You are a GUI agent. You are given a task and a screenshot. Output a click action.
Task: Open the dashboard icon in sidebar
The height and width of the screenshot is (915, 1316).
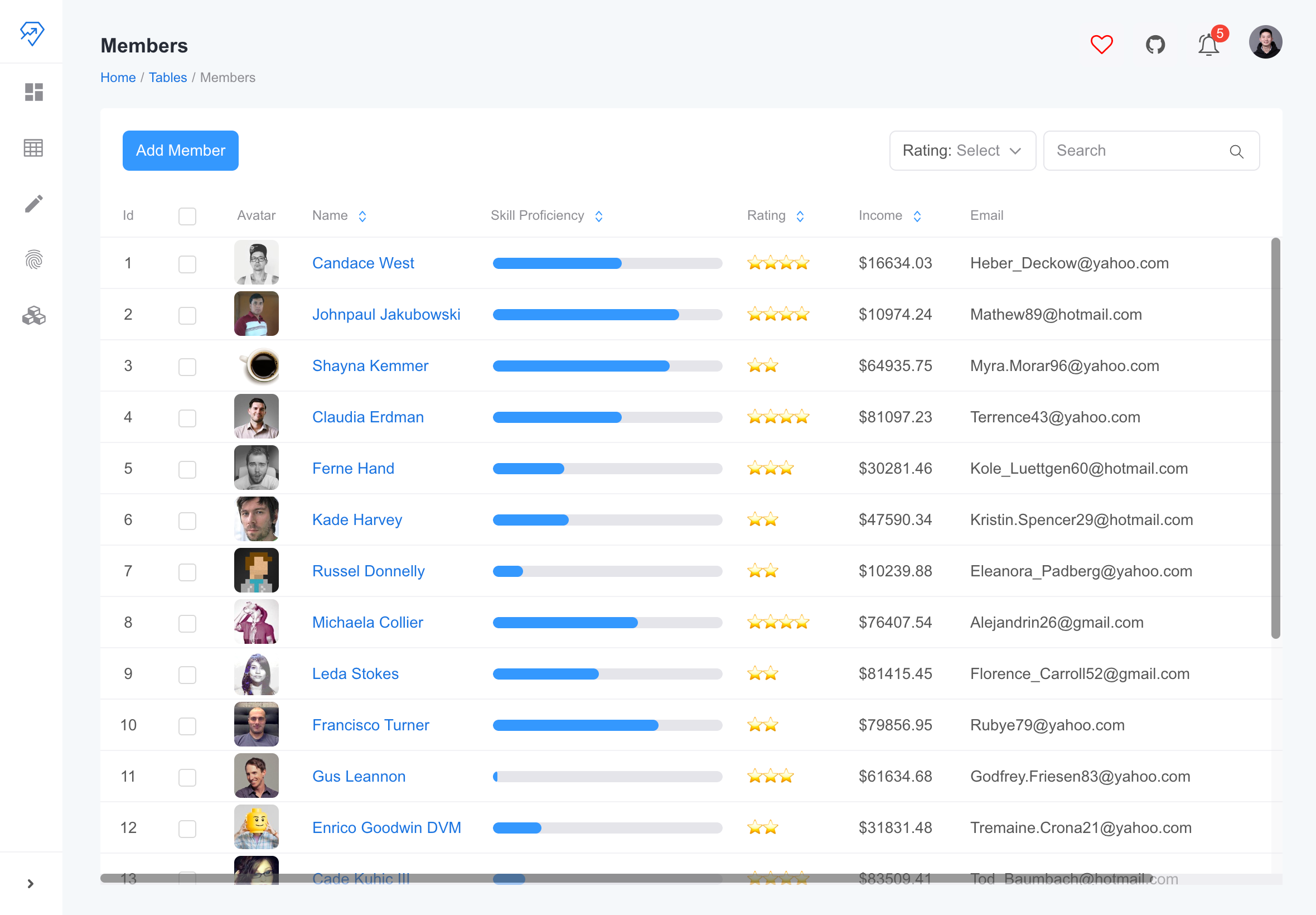[33, 92]
